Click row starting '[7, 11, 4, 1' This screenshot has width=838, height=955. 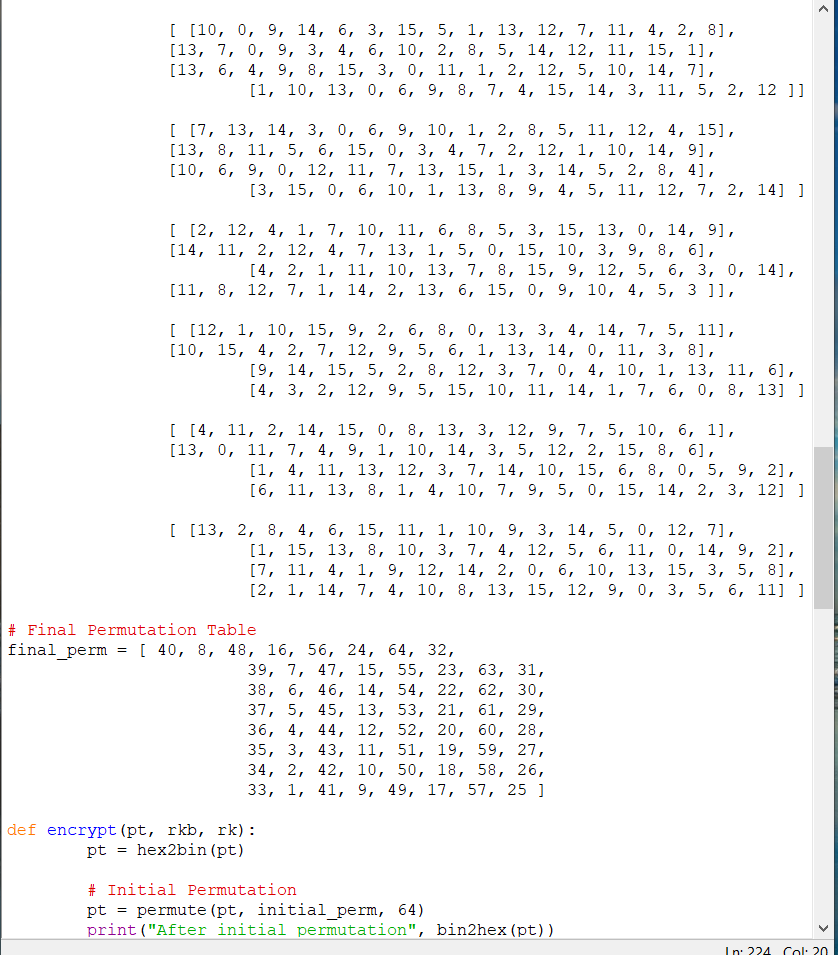523,569
